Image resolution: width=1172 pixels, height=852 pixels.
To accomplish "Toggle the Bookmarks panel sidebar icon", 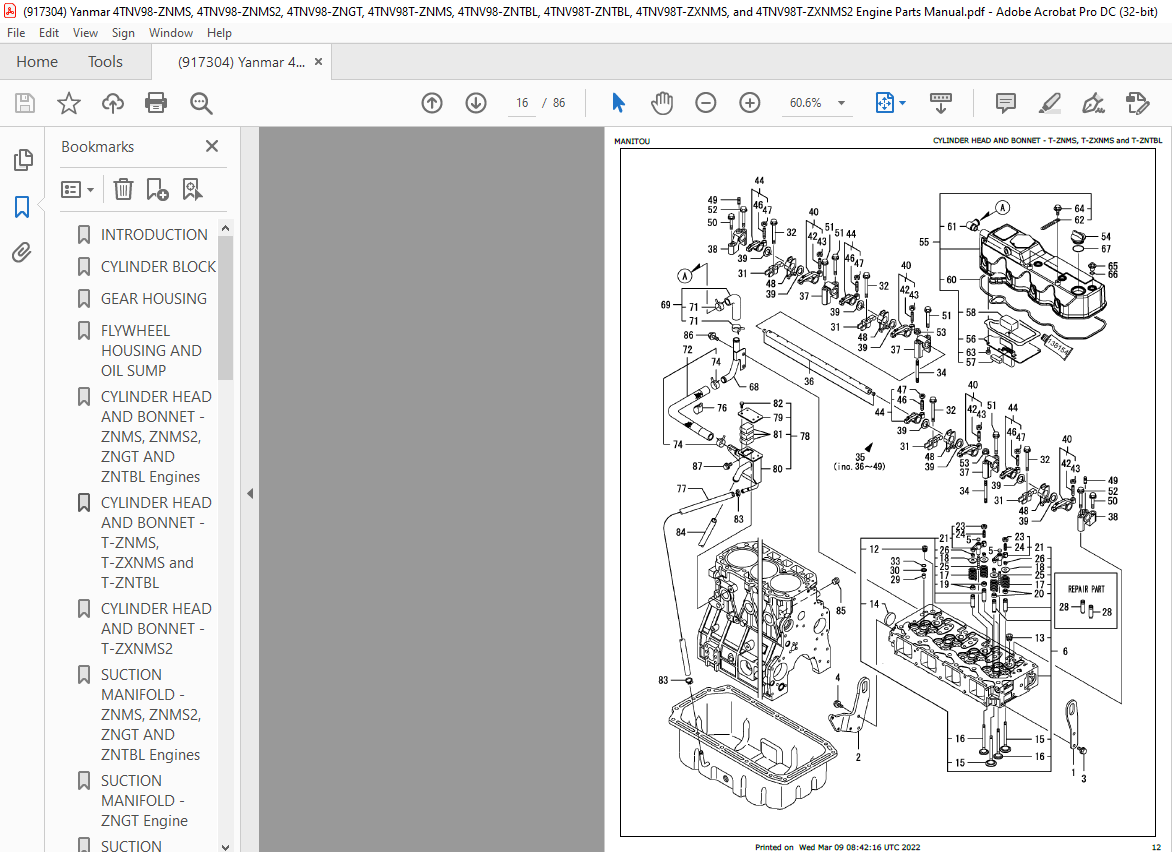I will [22, 206].
